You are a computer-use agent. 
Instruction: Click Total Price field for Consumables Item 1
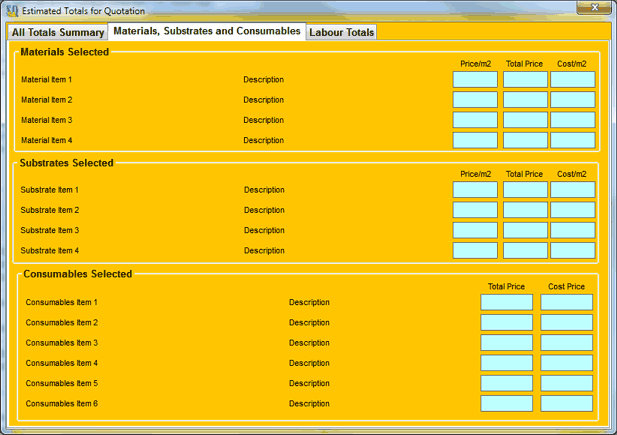tap(506, 302)
